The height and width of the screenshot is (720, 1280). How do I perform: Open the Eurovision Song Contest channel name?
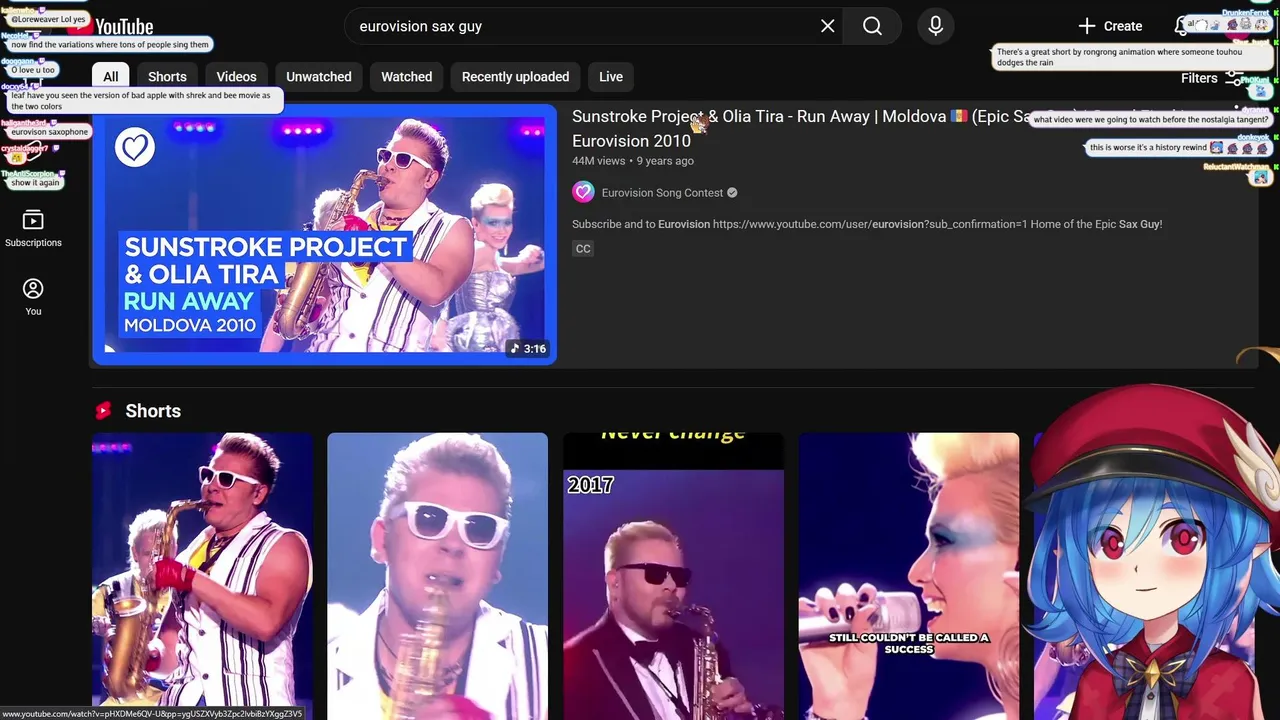[x=661, y=193]
